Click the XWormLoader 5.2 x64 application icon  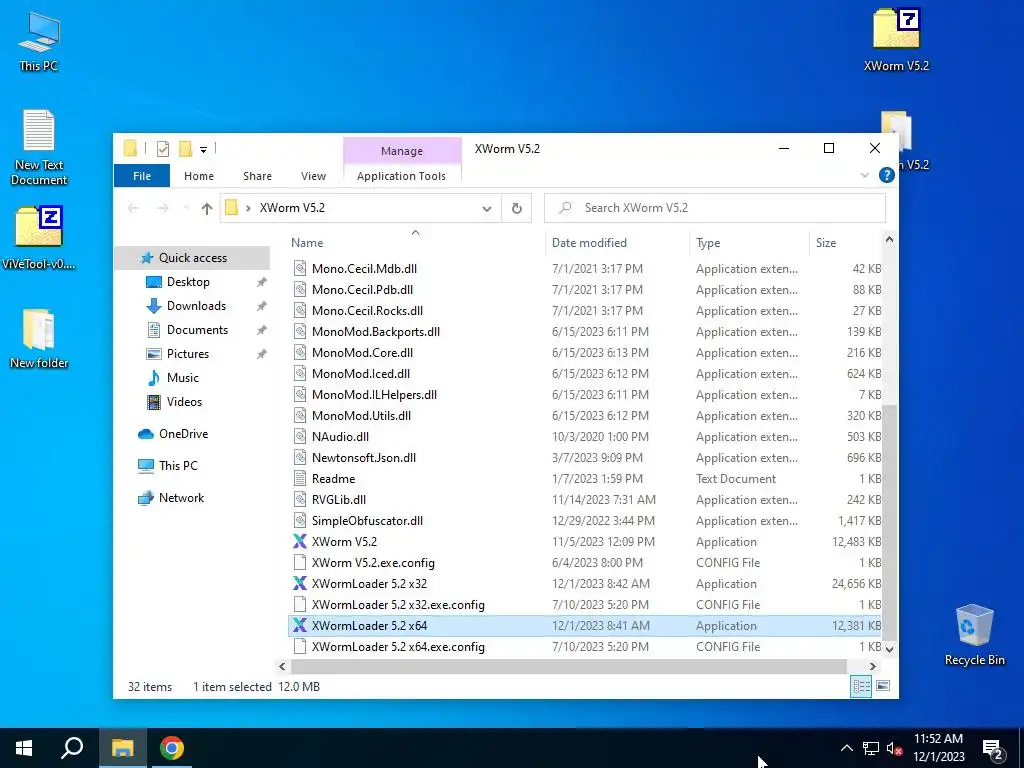tap(299, 625)
